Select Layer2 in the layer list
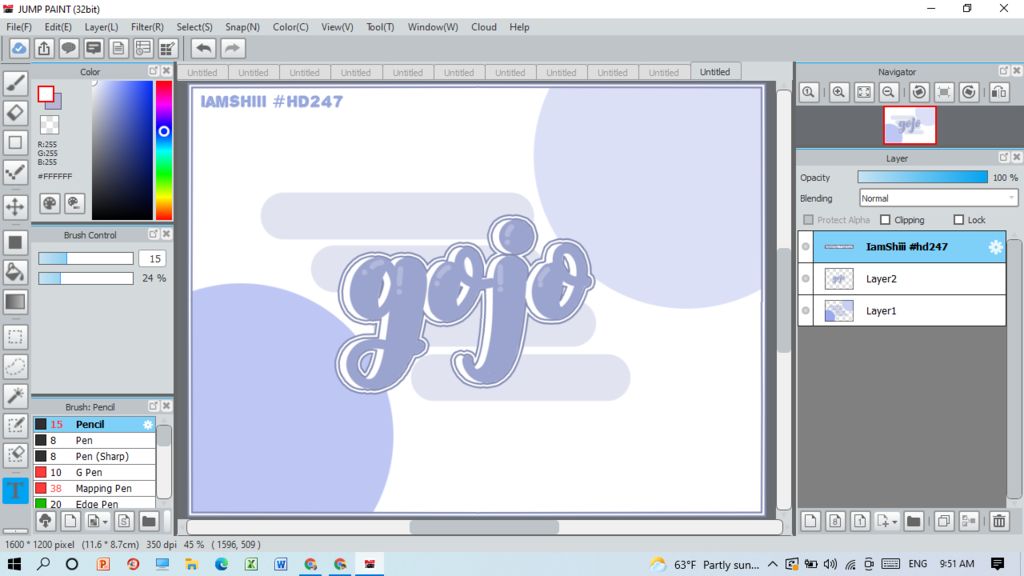Viewport: 1024px width, 576px height. tap(902, 279)
